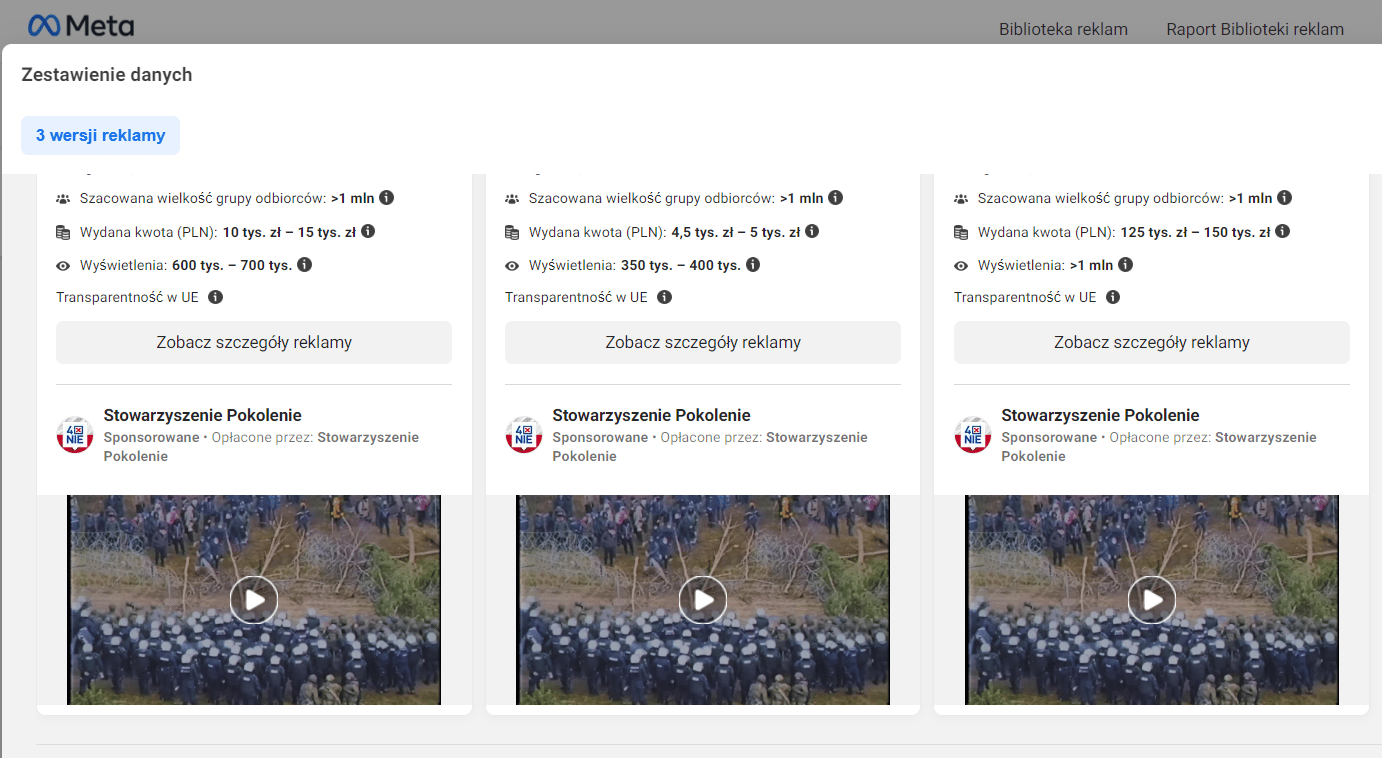The width and height of the screenshot is (1382, 758).
Task: Click impressions info icon beside >1 mln views, 125–150 tys. zł ad
Action: click(x=1125, y=265)
